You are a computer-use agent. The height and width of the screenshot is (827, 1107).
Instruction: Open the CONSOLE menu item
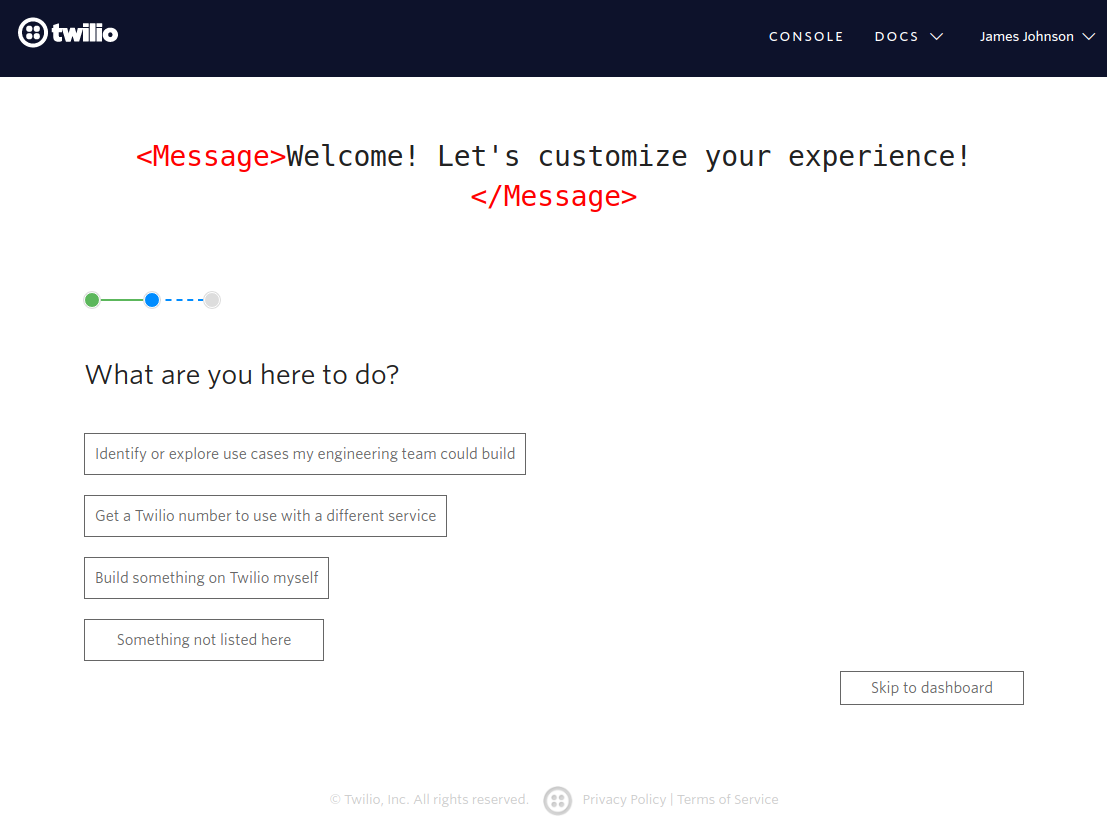806,37
